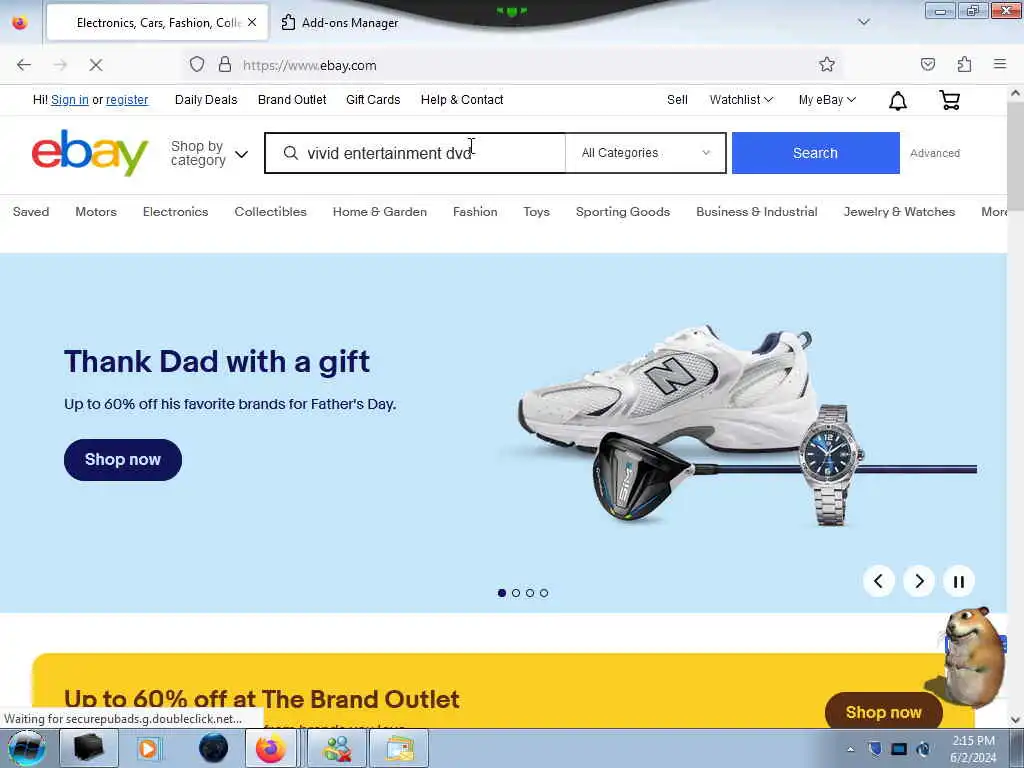The height and width of the screenshot is (768, 1024).
Task: Click the Sign in link
Action: click(x=70, y=100)
